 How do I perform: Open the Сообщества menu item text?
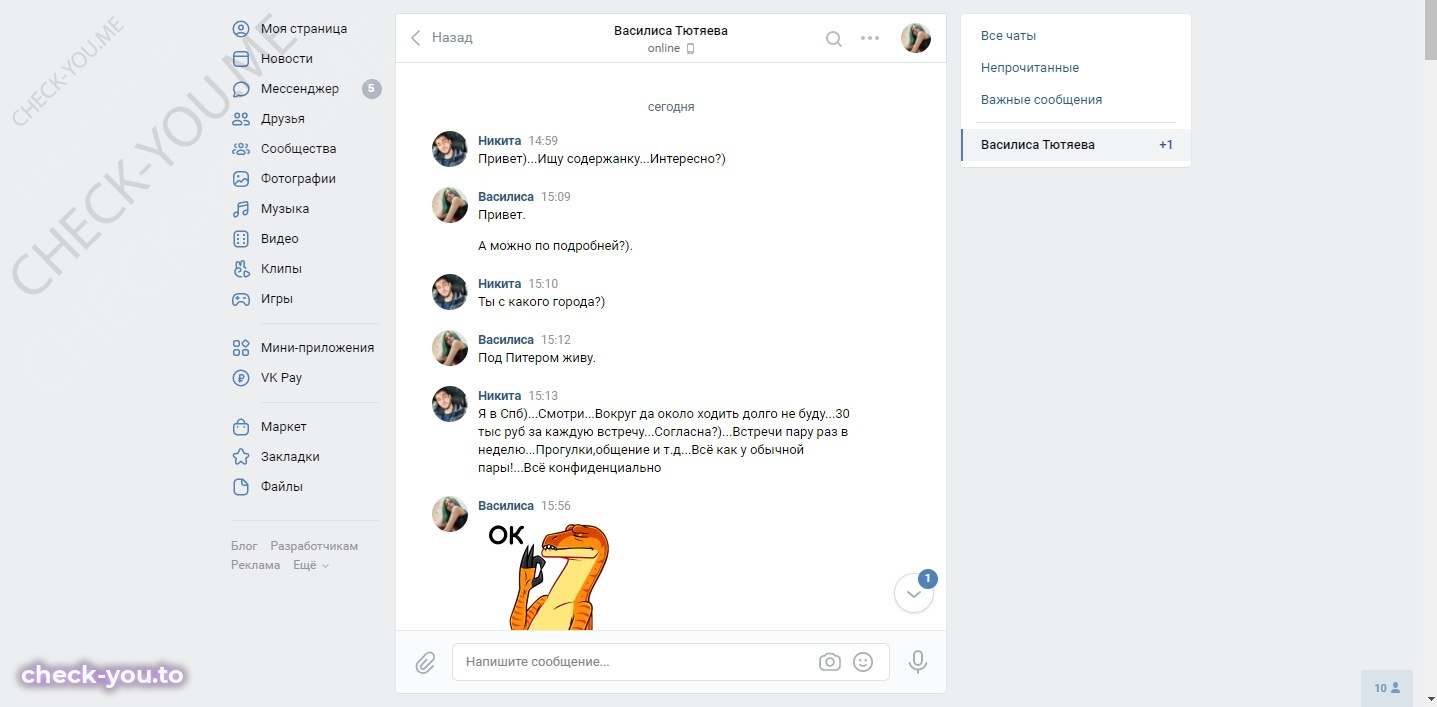click(x=298, y=149)
